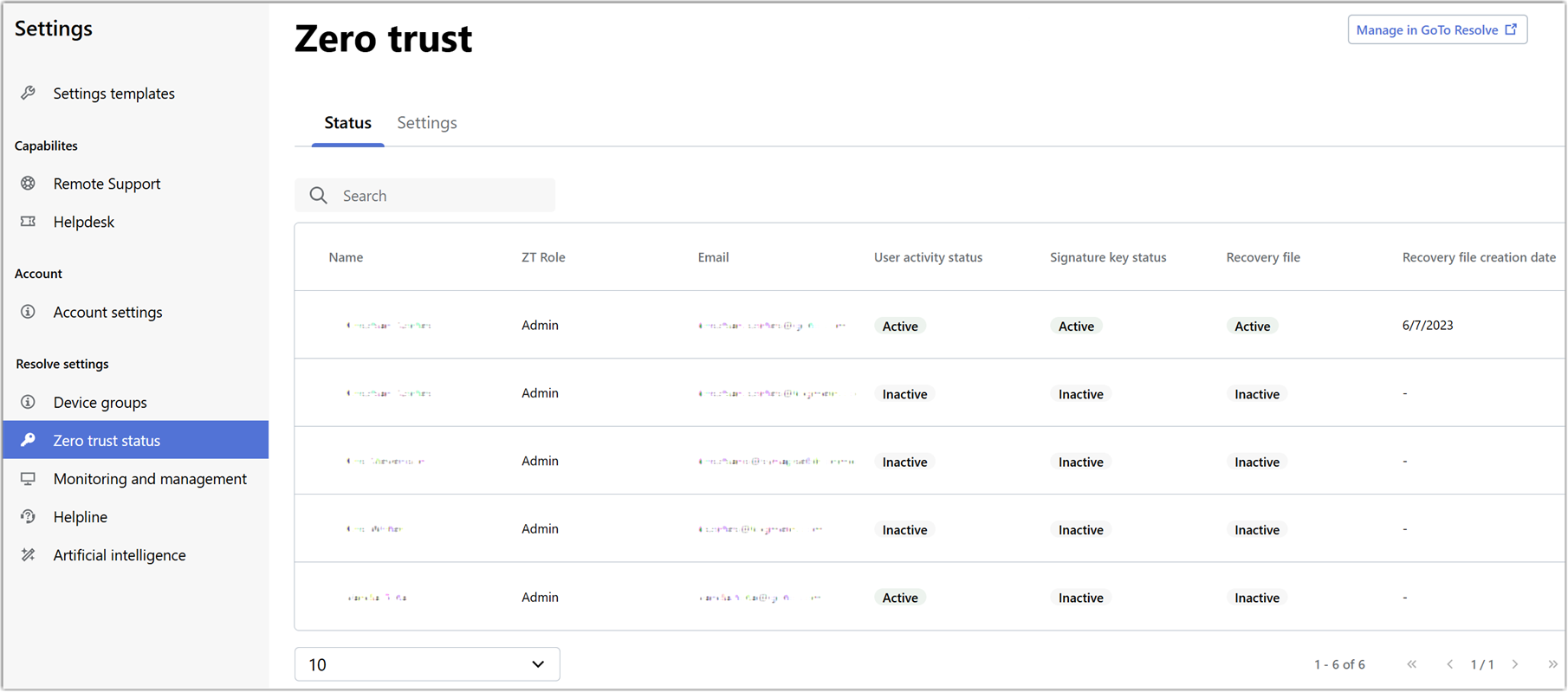Click the Device groups icon
1568x692 pixels.
(29, 402)
